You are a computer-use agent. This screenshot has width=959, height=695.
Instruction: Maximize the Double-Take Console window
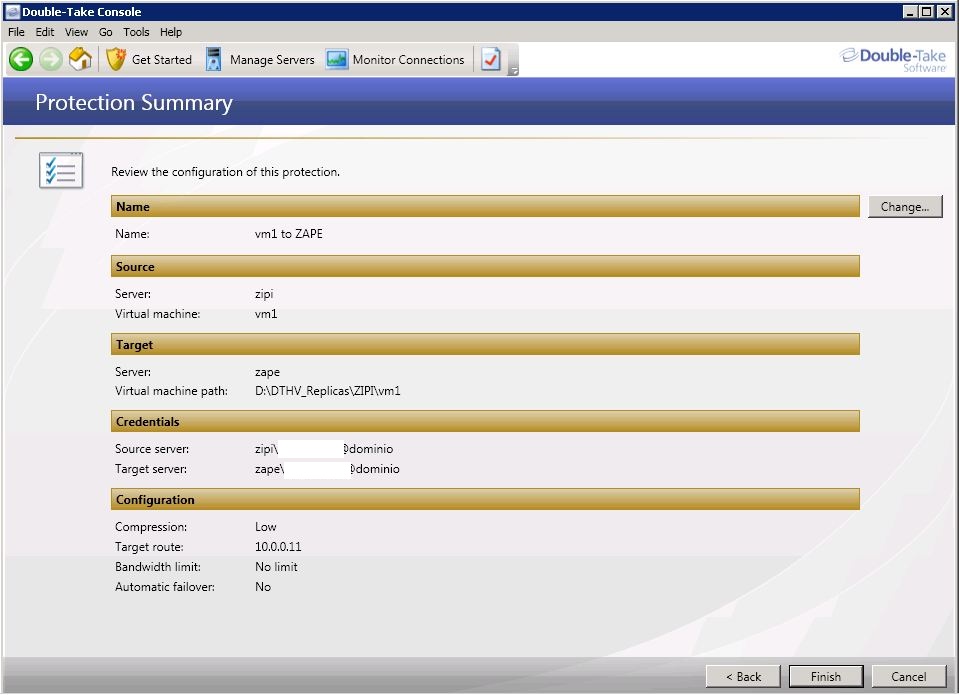927,12
